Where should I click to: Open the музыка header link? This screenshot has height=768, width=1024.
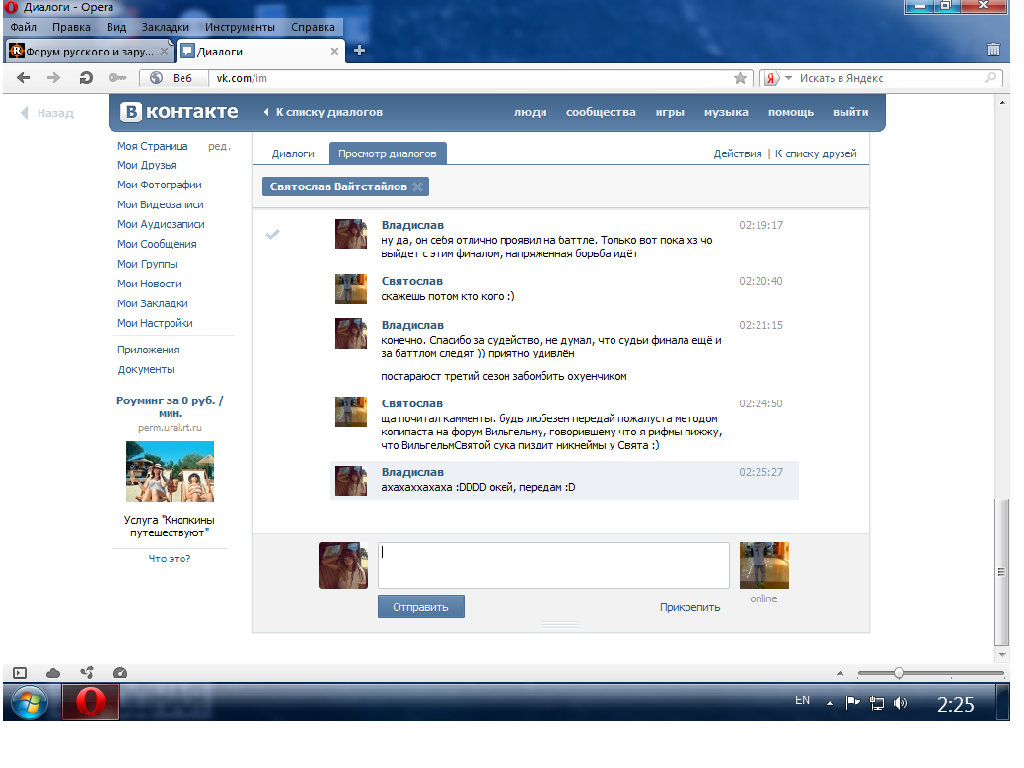[x=726, y=112]
